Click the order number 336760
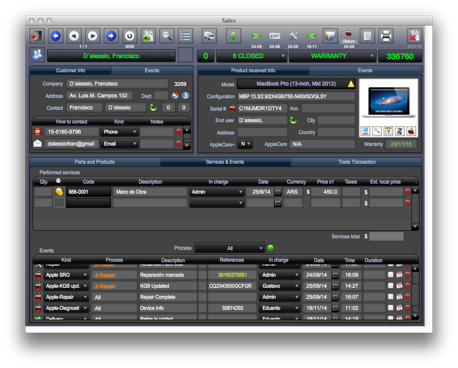458x368 pixels. coord(400,56)
